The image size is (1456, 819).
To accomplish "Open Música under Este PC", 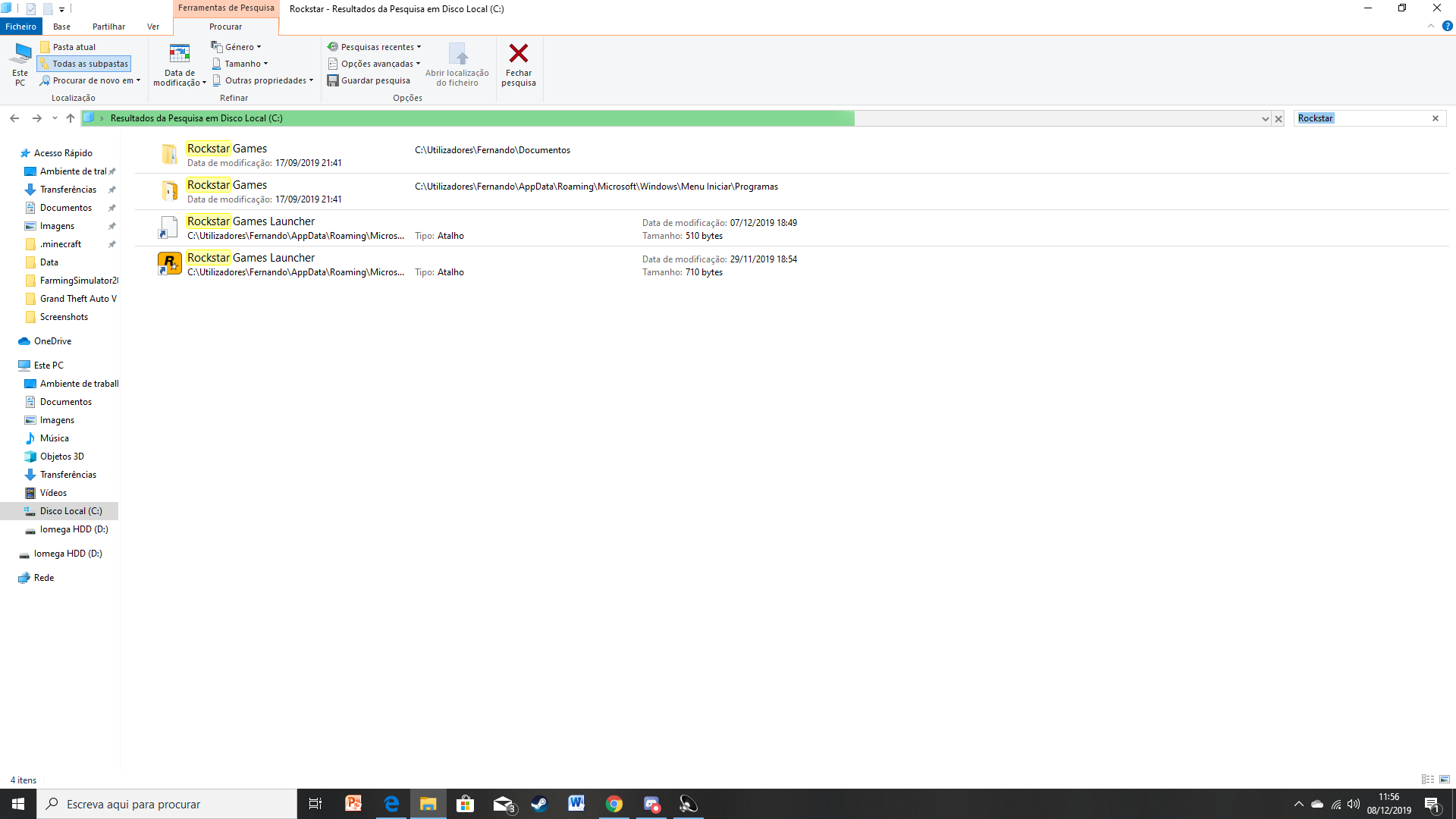I will (54, 438).
